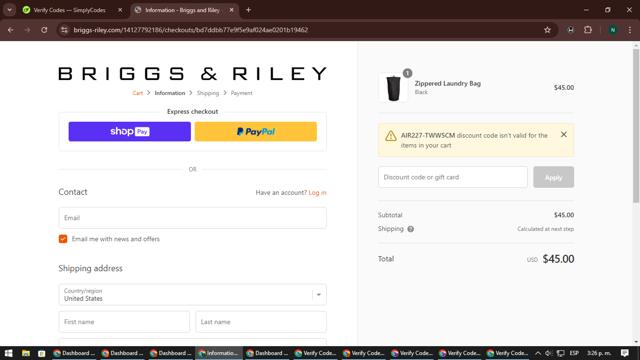Click the Apply discount button
The image size is (640, 360).
(x=553, y=177)
